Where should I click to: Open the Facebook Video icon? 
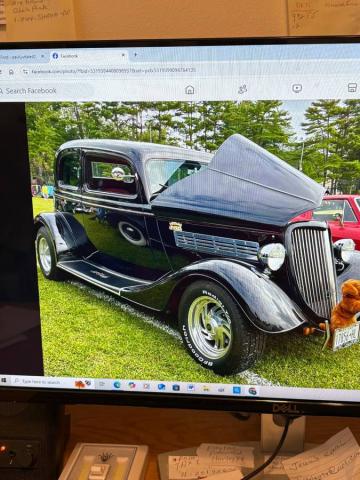pyautogui.click(x=297, y=88)
